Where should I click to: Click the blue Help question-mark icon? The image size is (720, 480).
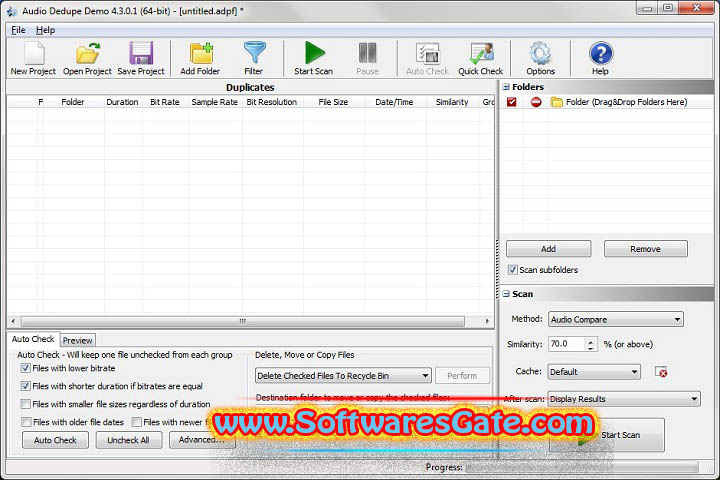[x=600, y=58]
